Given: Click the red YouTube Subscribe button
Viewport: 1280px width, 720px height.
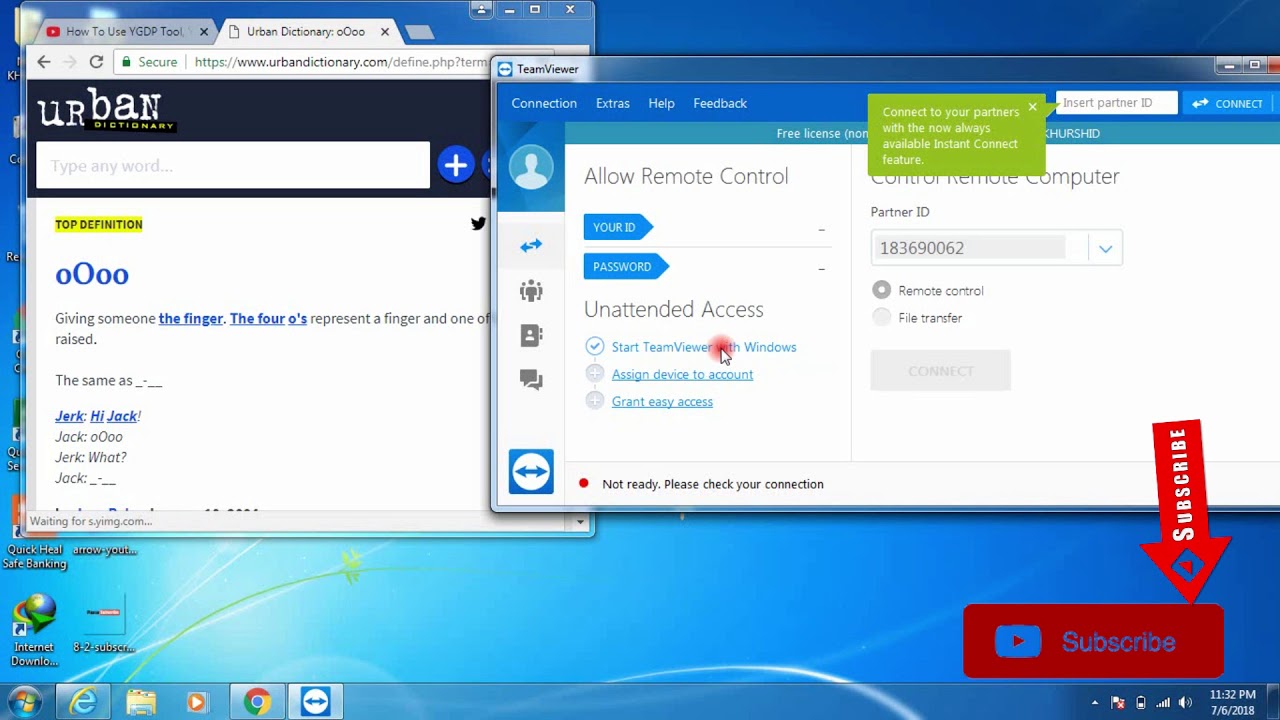Looking at the screenshot, I should tap(1093, 641).
